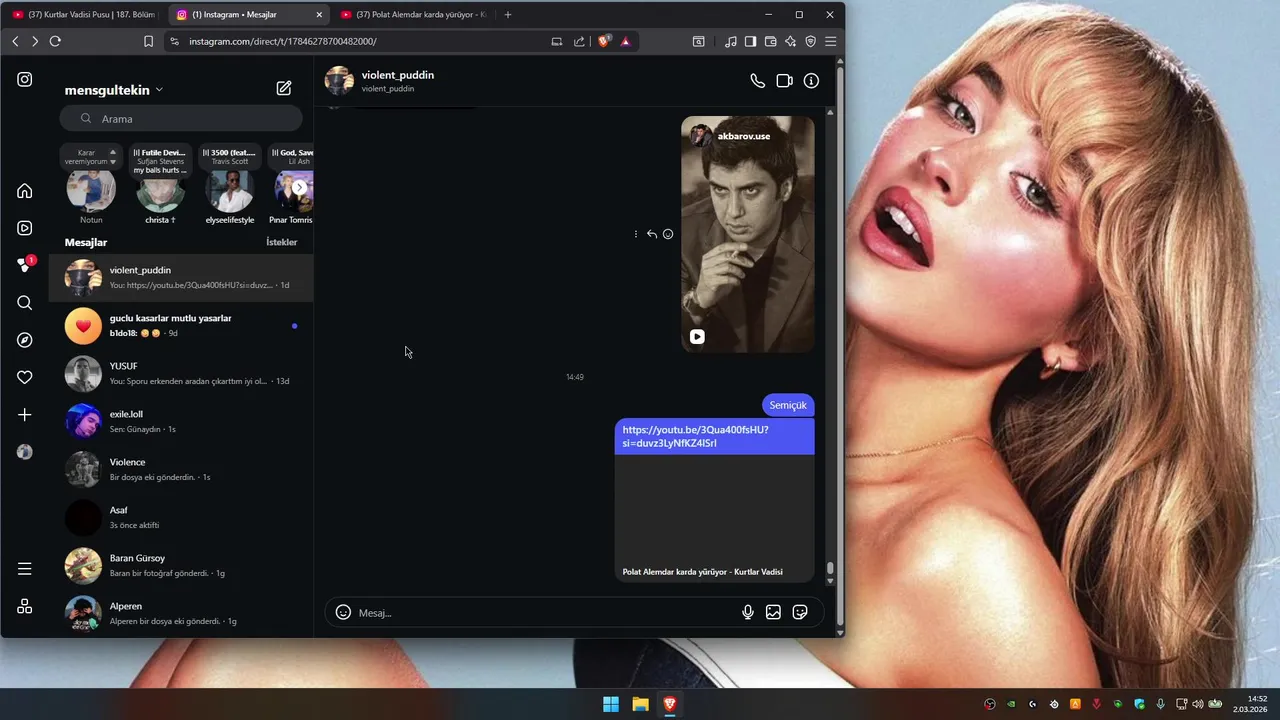Show next notes with arrow button
The image size is (1280, 720).
pos(299,187)
